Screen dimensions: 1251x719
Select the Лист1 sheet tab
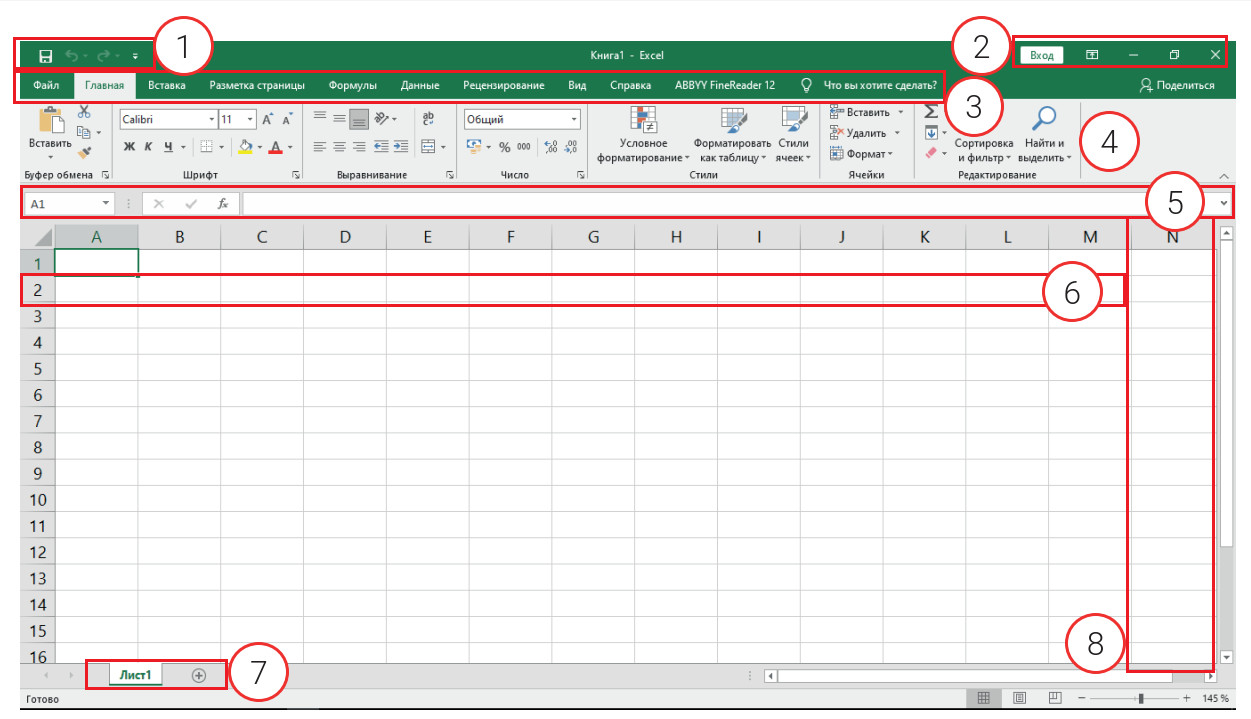coord(135,675)
